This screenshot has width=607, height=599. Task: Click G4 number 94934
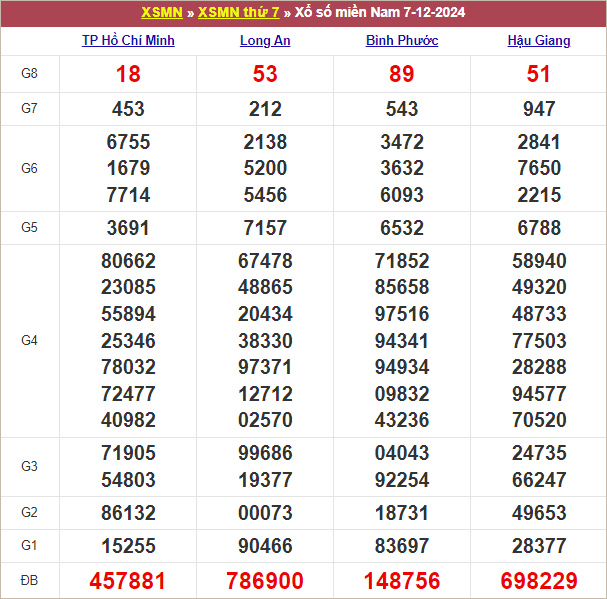pyautogui.click(x=402, y=367)
